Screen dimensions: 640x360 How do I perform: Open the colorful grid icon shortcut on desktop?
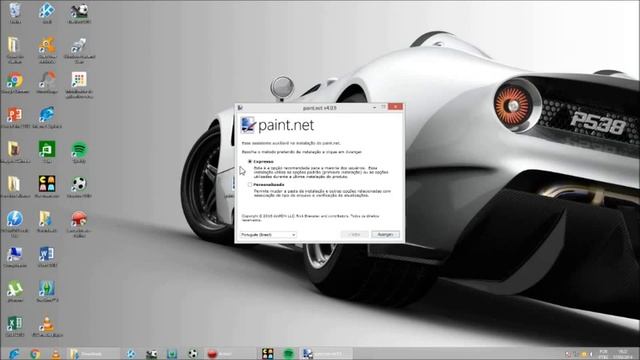(x=79, y=84)
